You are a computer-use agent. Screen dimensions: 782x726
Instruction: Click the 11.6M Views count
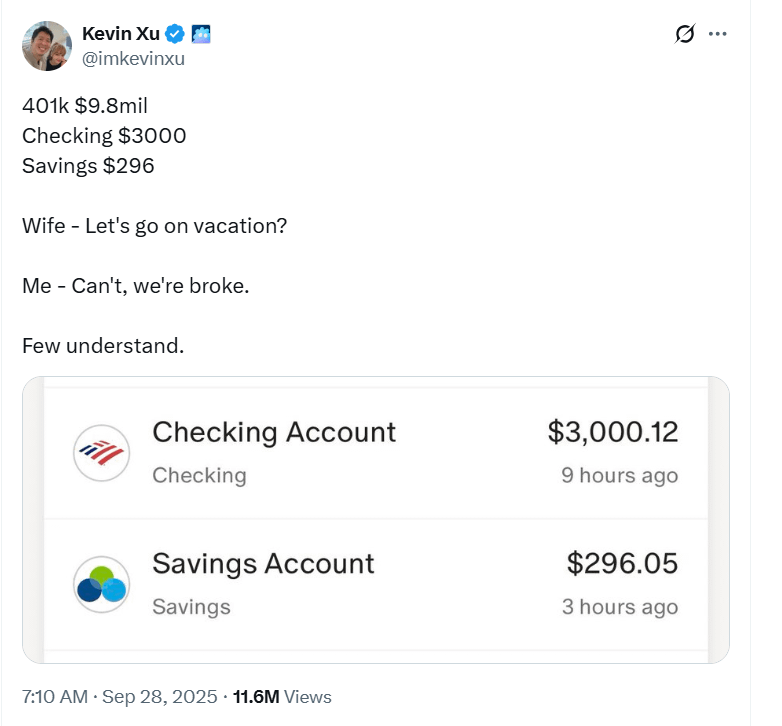(282, 697)
